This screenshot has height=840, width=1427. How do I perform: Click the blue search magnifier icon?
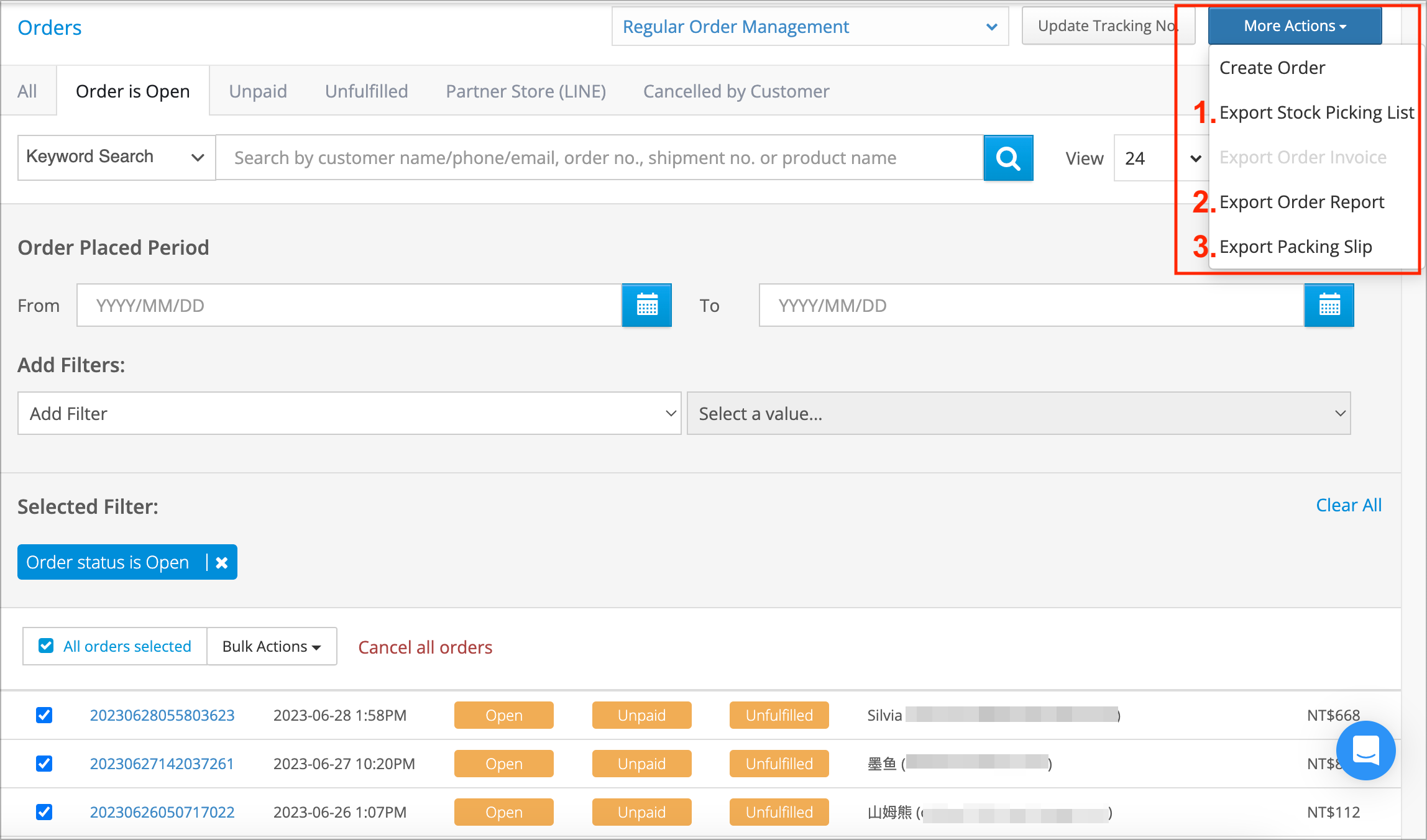(1007, 158)
